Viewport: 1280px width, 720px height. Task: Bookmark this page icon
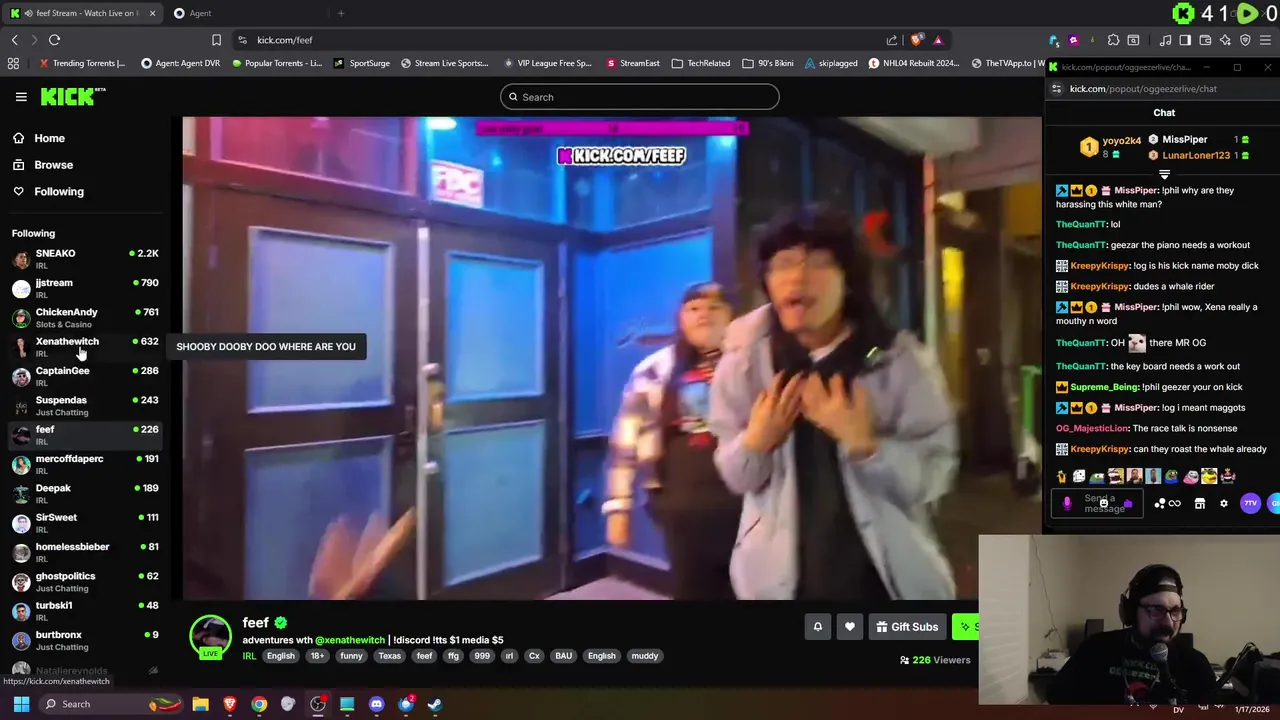[216, 40]
